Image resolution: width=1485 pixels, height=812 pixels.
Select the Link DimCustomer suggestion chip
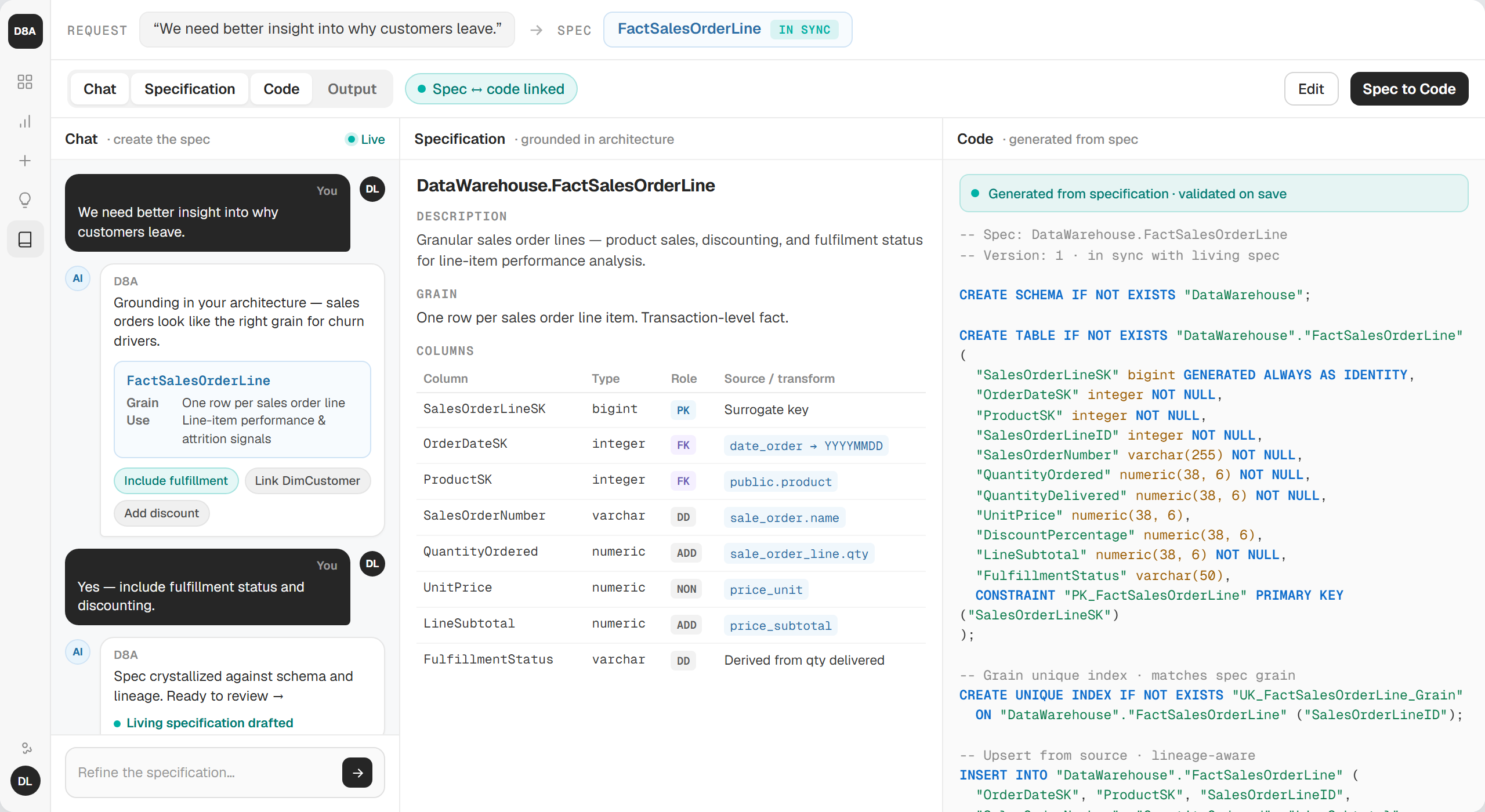pos(307,481)
